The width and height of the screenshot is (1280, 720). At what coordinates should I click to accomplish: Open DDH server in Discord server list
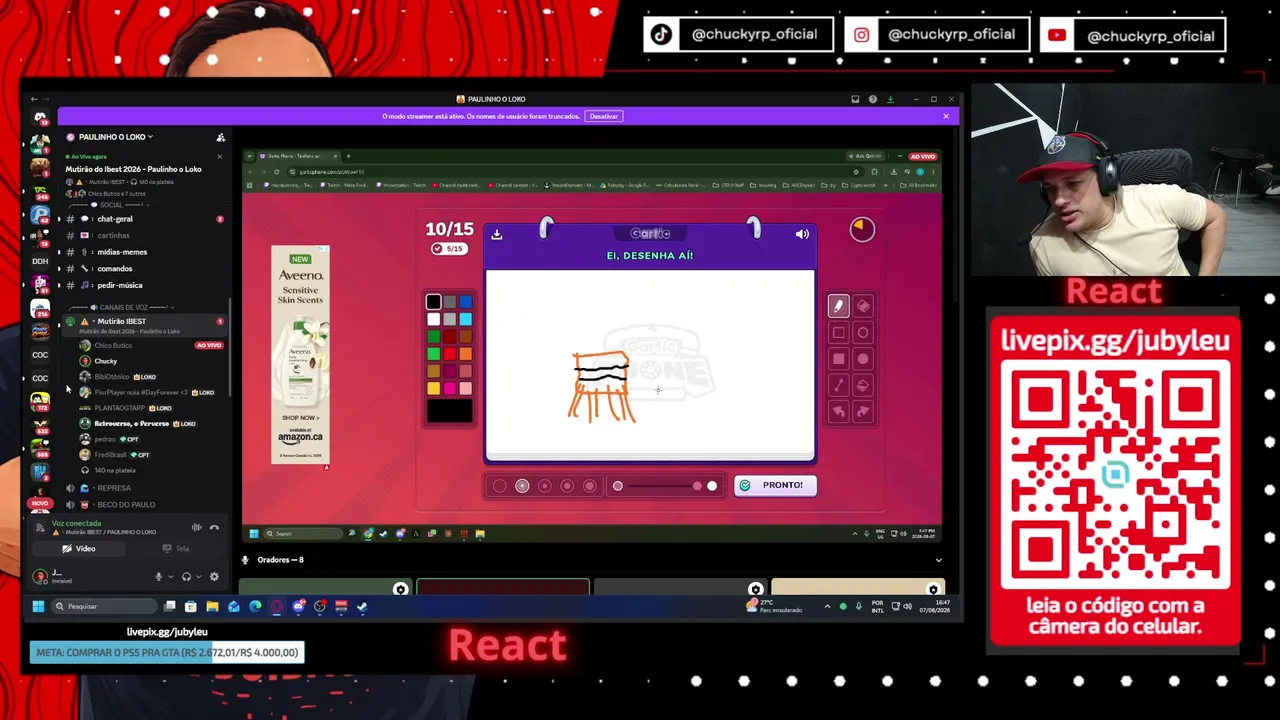40,261
